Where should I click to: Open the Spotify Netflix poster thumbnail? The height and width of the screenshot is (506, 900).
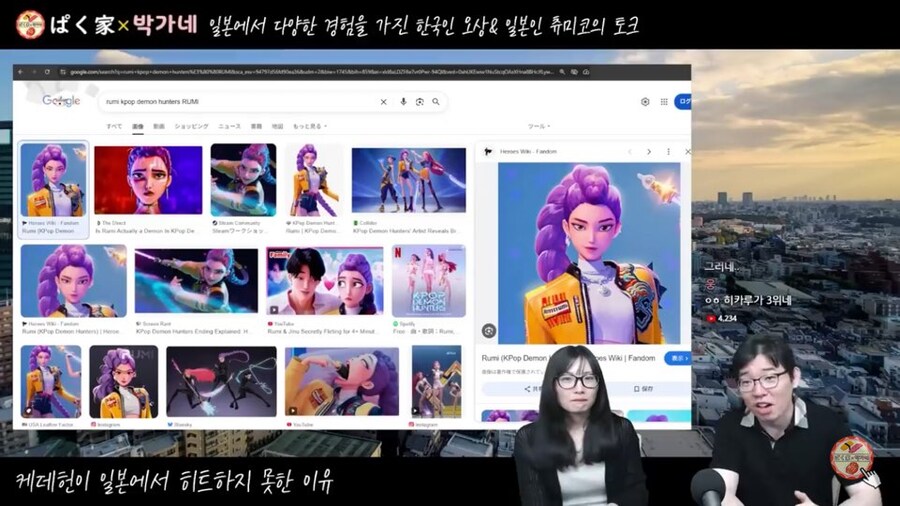(429, 281)
